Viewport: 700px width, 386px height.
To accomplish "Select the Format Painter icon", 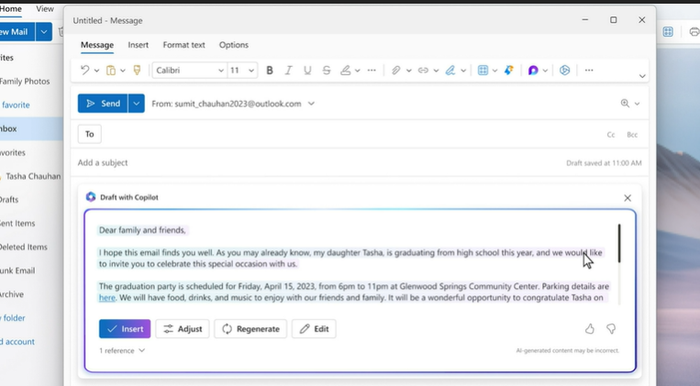I will click(137, 70).
